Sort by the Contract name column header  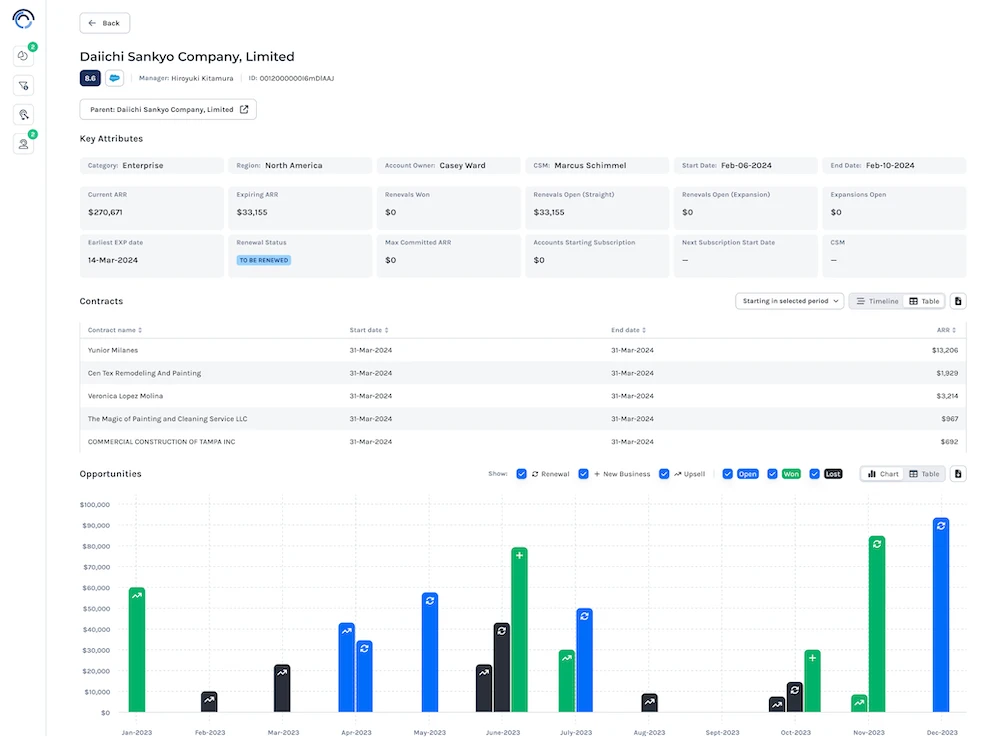pos(114,330)
